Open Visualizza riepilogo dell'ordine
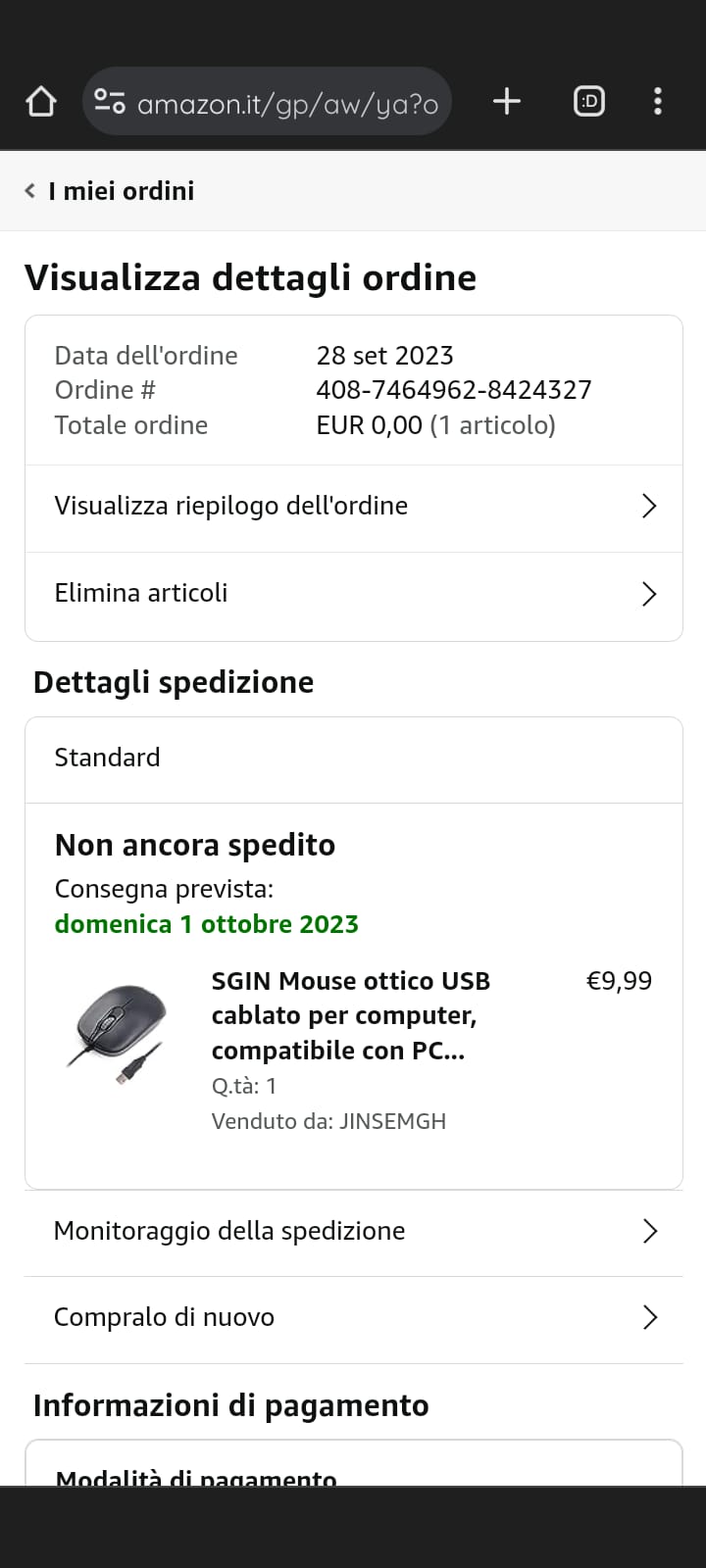This screenshot has width=706, height=1568. [231, 506]
